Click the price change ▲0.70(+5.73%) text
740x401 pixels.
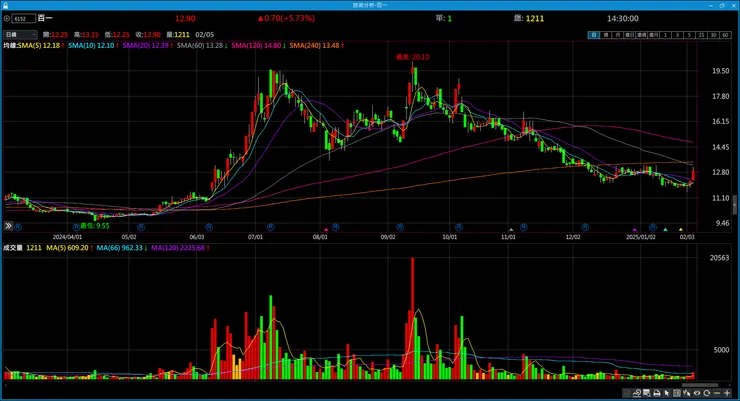pos(286,18)
